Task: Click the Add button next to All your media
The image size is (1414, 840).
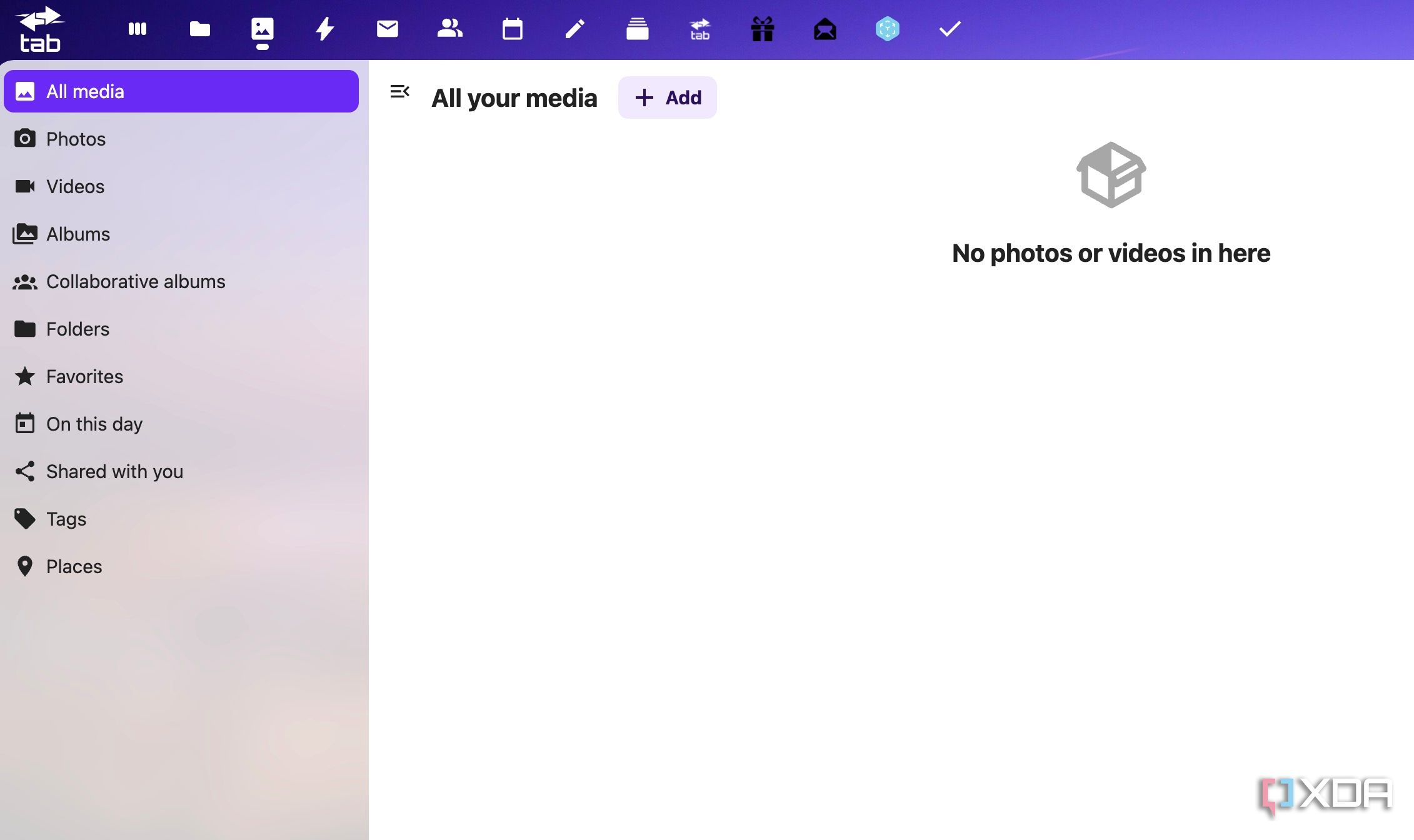Action: (x=667, y=97)
